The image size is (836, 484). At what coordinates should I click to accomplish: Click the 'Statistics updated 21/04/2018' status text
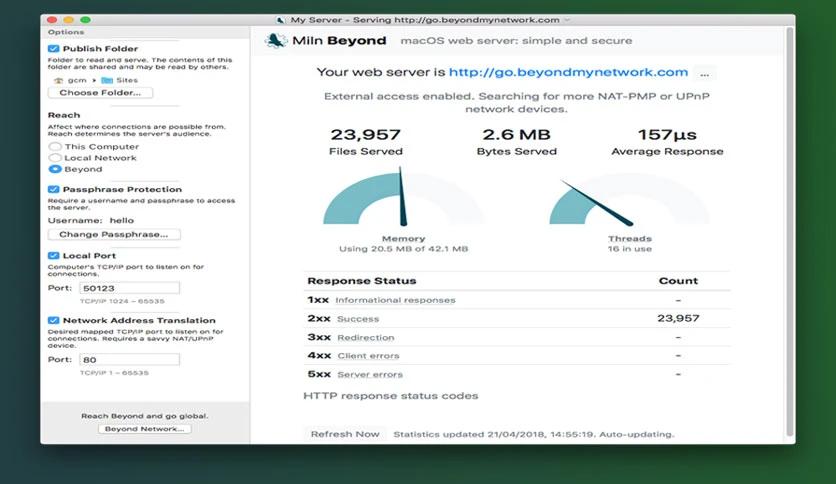[x=534, y=434]
